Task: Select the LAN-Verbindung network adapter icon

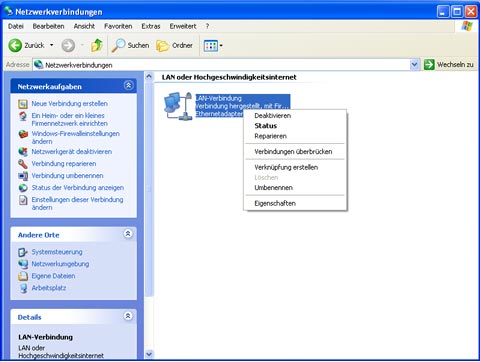Action: pos(178,106)
